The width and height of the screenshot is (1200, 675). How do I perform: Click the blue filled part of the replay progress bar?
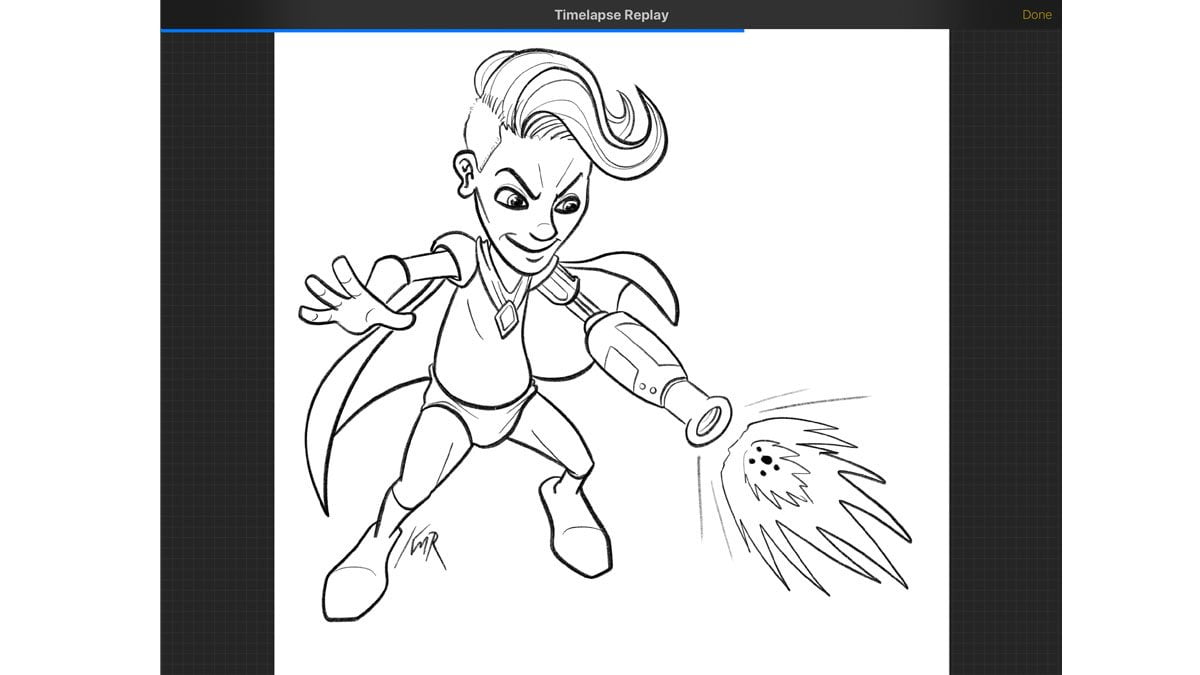point(450,30)
